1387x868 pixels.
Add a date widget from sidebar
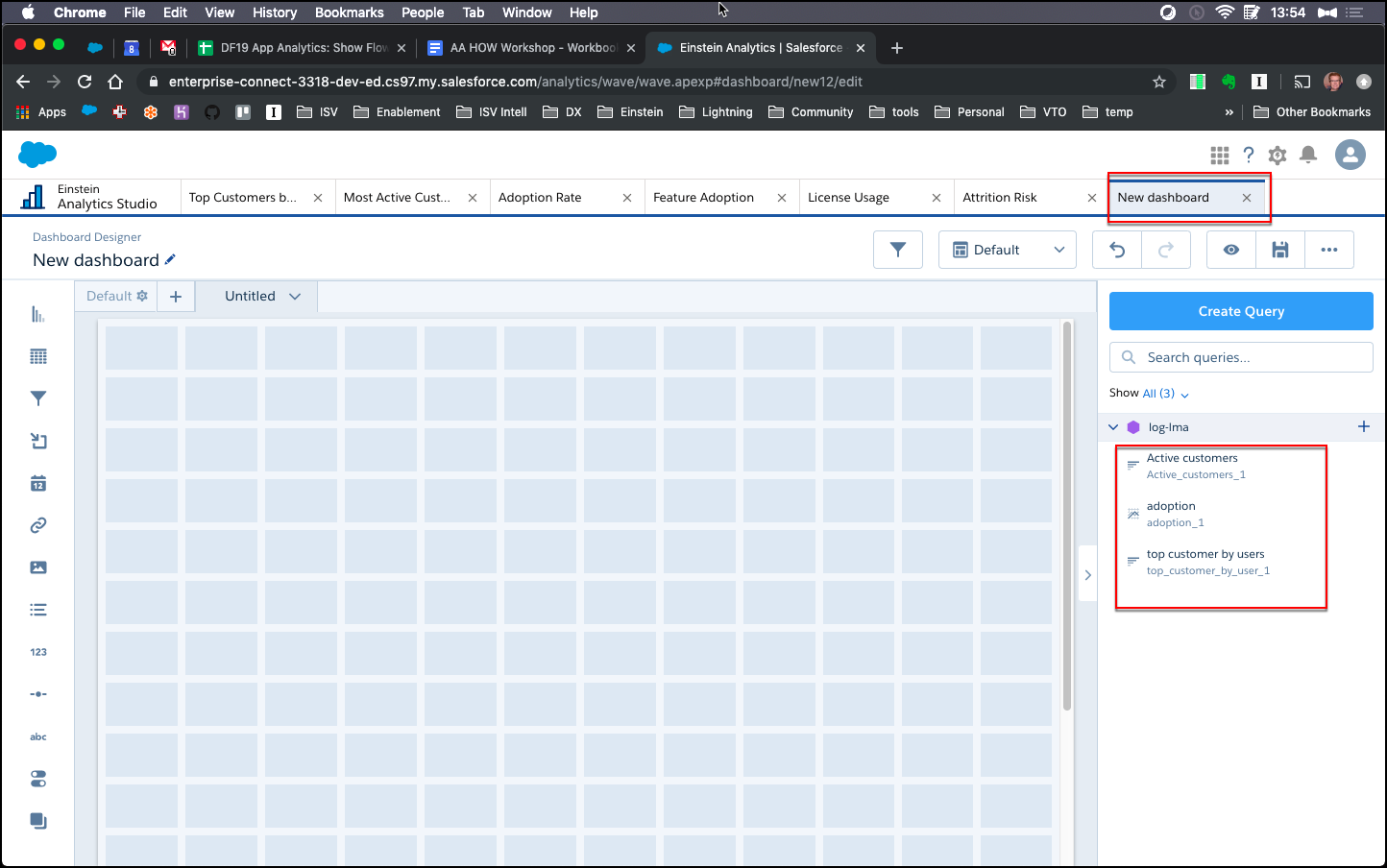click(38, 483)
